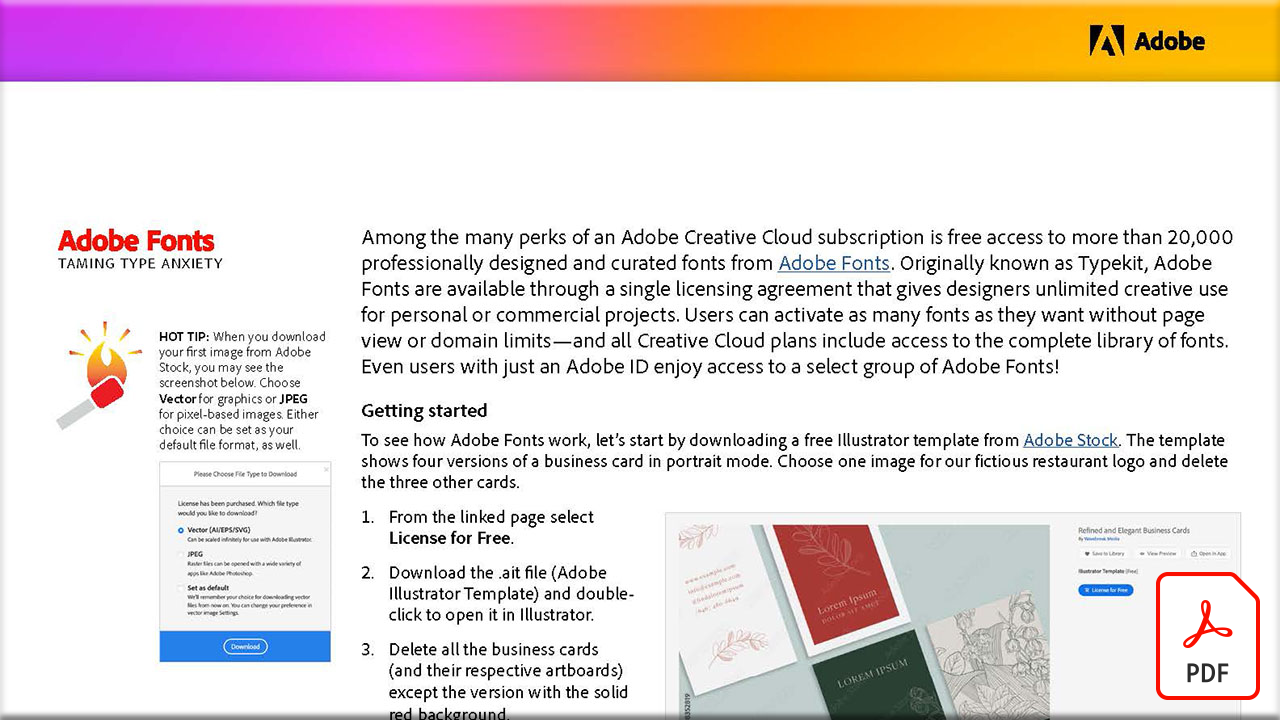1280x720 pixels.
Task: Click the 'Getting started' heading
Action: (x=424, y=410)
